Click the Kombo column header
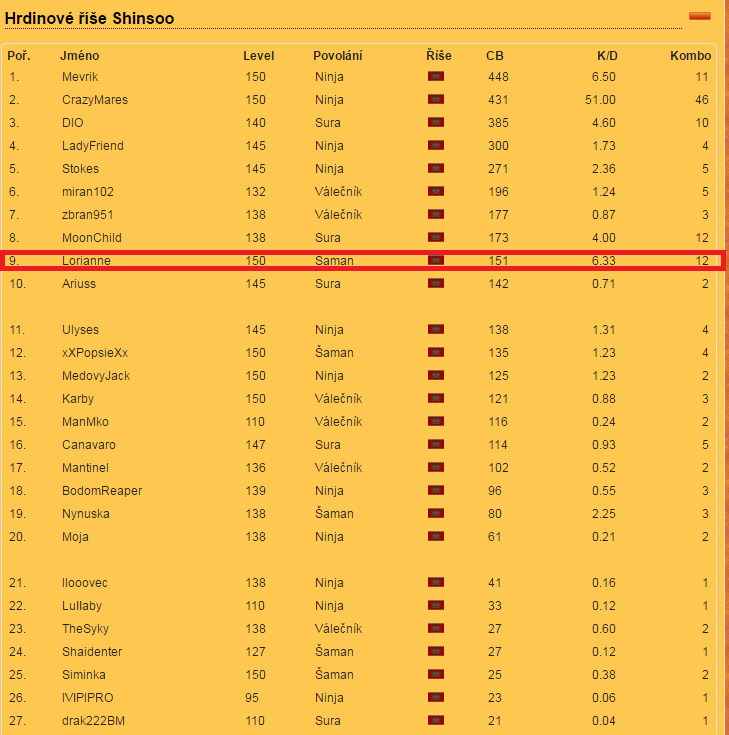The image size is (729, 735). click(x=690, y=56)
